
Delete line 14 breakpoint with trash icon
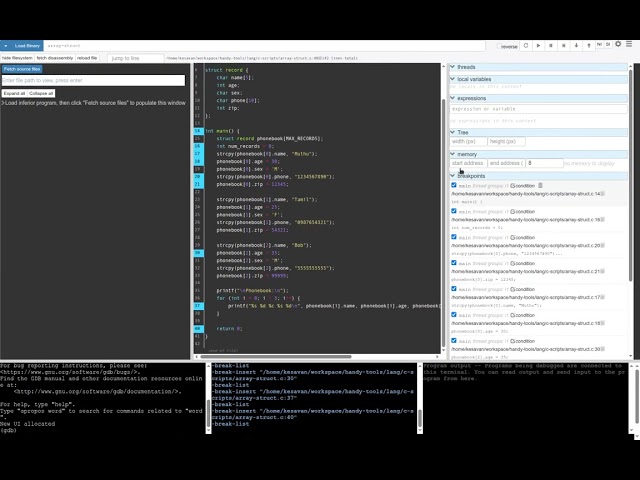click(x=540, y=186)
